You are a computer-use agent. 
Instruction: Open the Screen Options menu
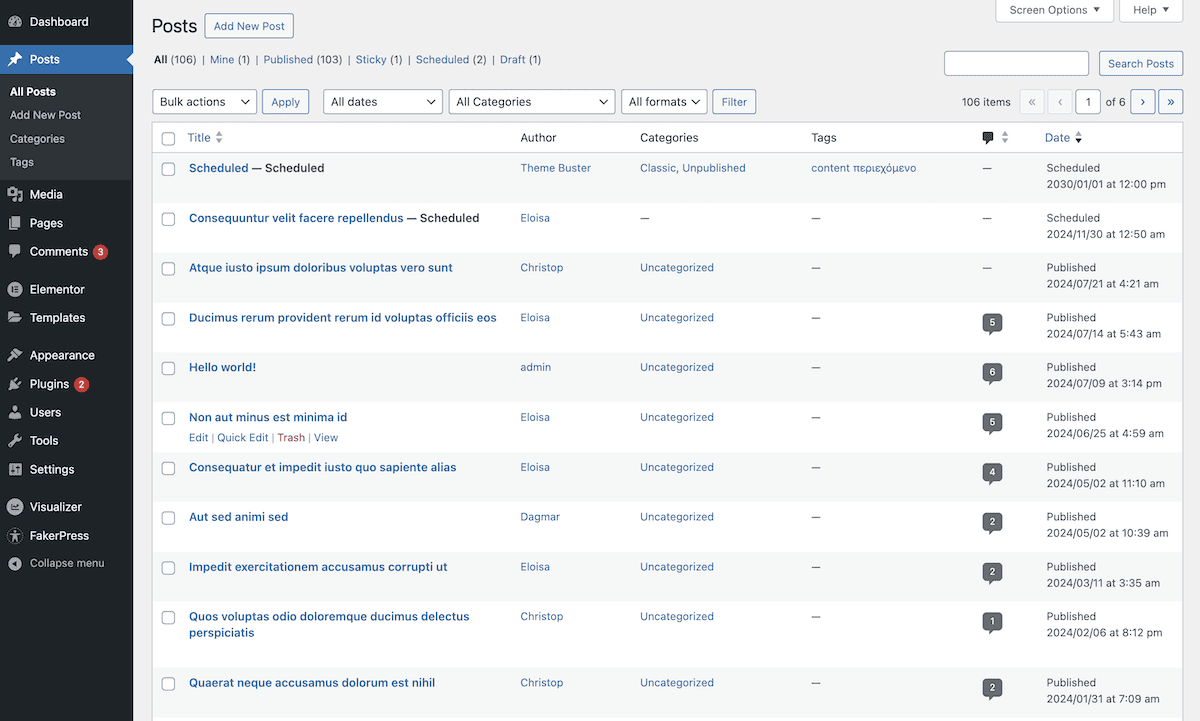(x=1054, y=11)
